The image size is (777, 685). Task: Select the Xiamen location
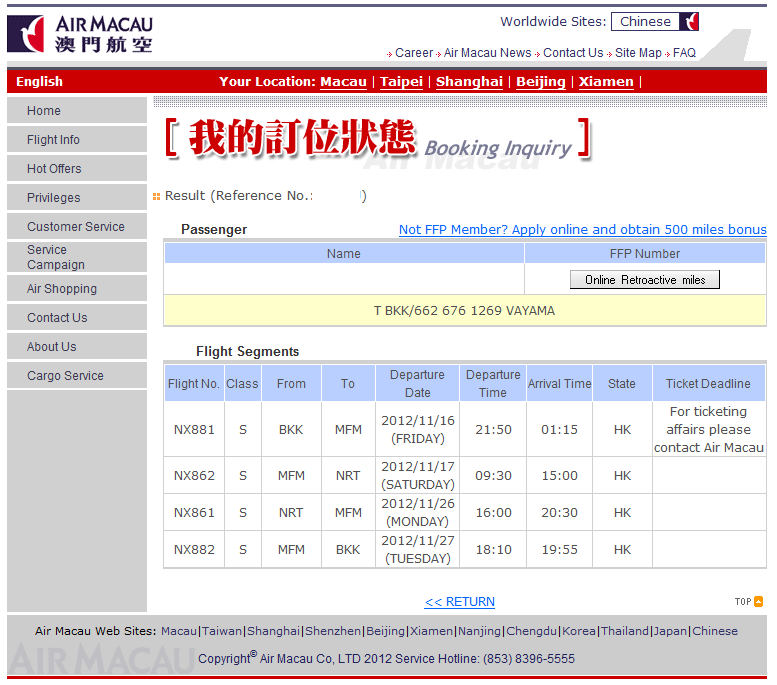606,81
